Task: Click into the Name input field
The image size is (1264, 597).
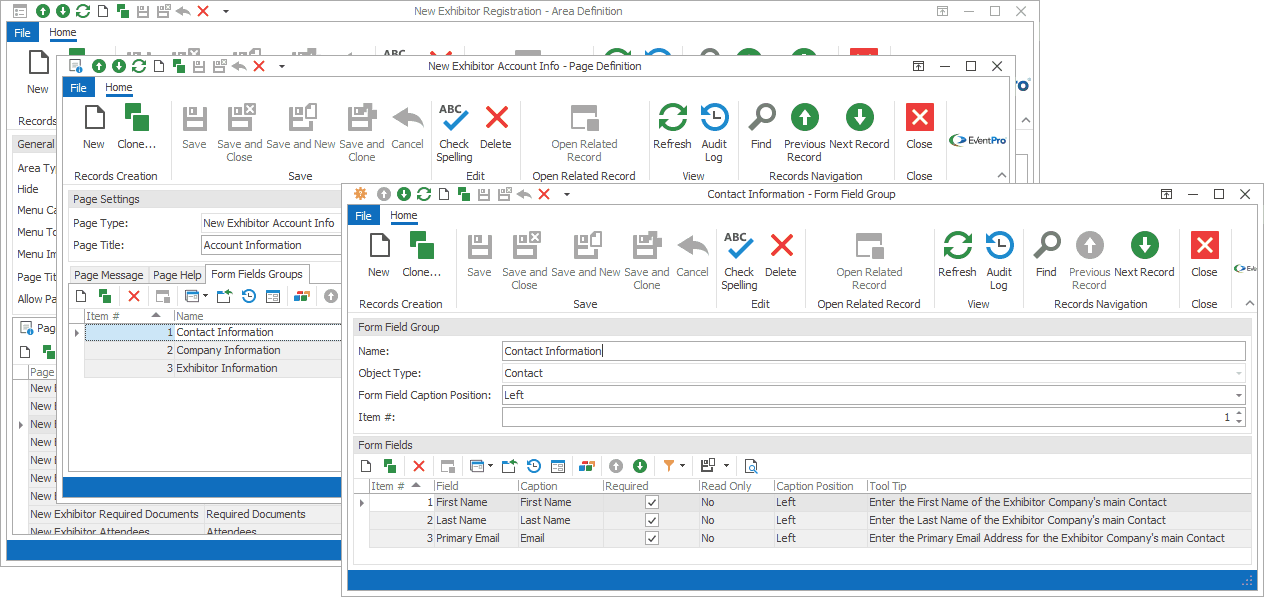Action: click(874, 351)
